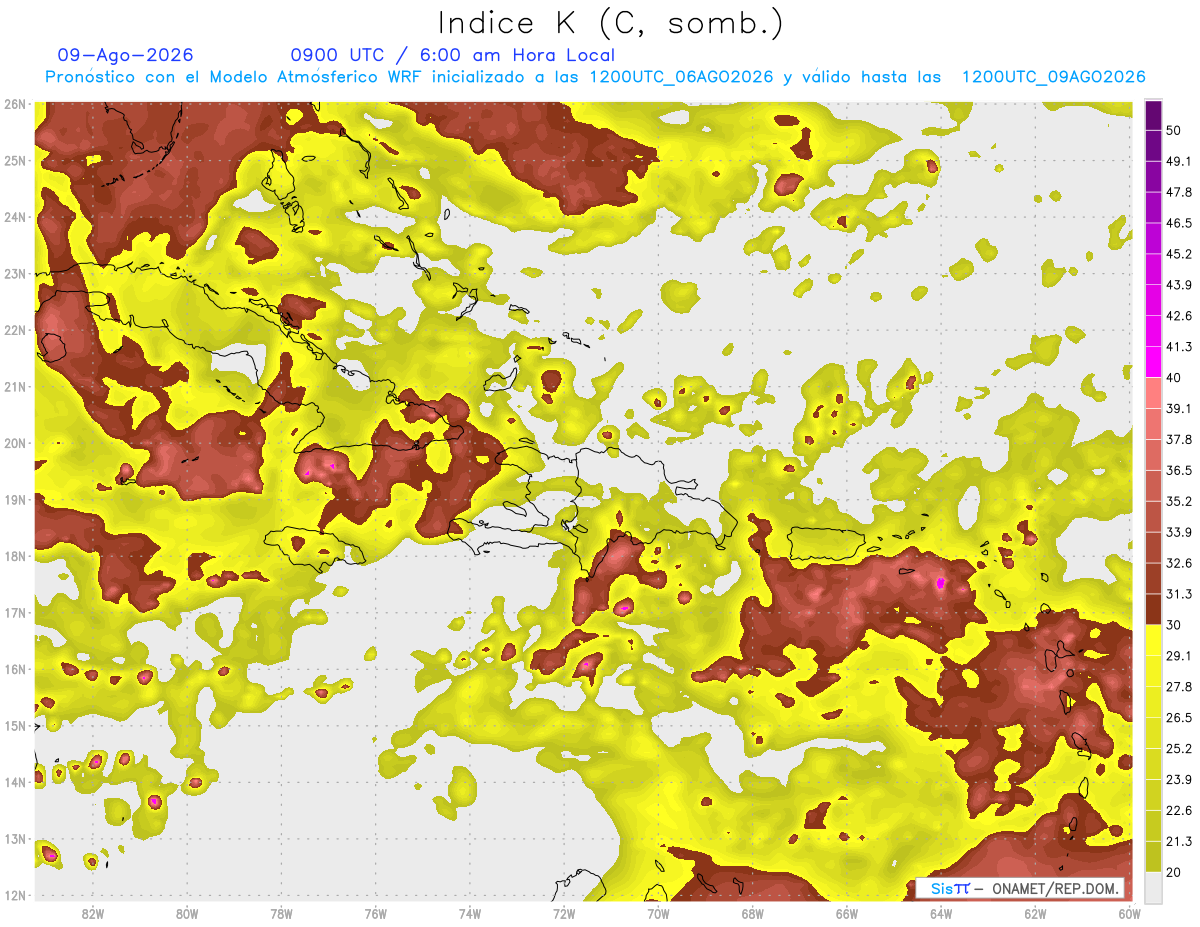Image resolution: width=1200 pixels, height=927 pixels.
Task: Click the 'ONAMET/REP.DOM.' source label
Action: point(1055,888)
